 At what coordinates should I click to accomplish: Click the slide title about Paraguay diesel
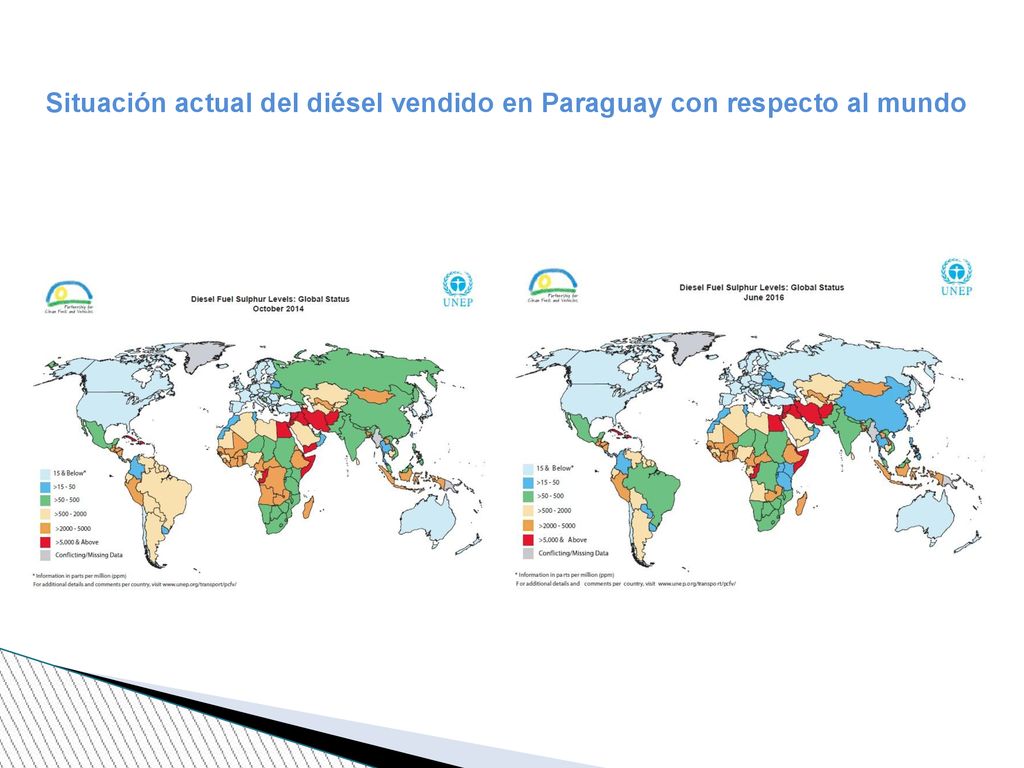click(x=505, y=103)
